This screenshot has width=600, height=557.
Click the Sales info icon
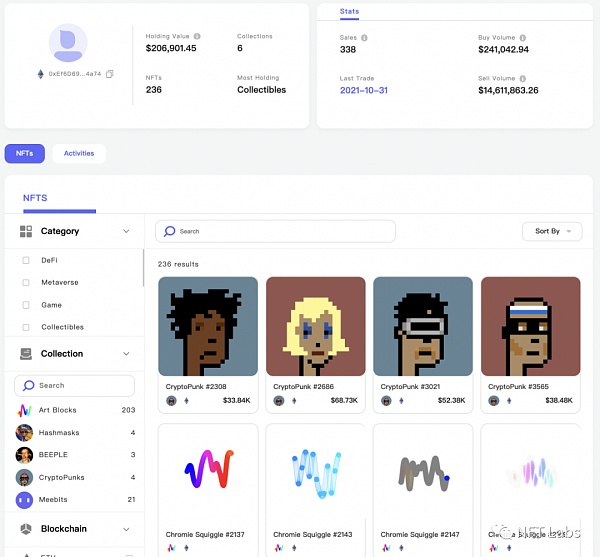pyautogui.click(x=363, y=38)
